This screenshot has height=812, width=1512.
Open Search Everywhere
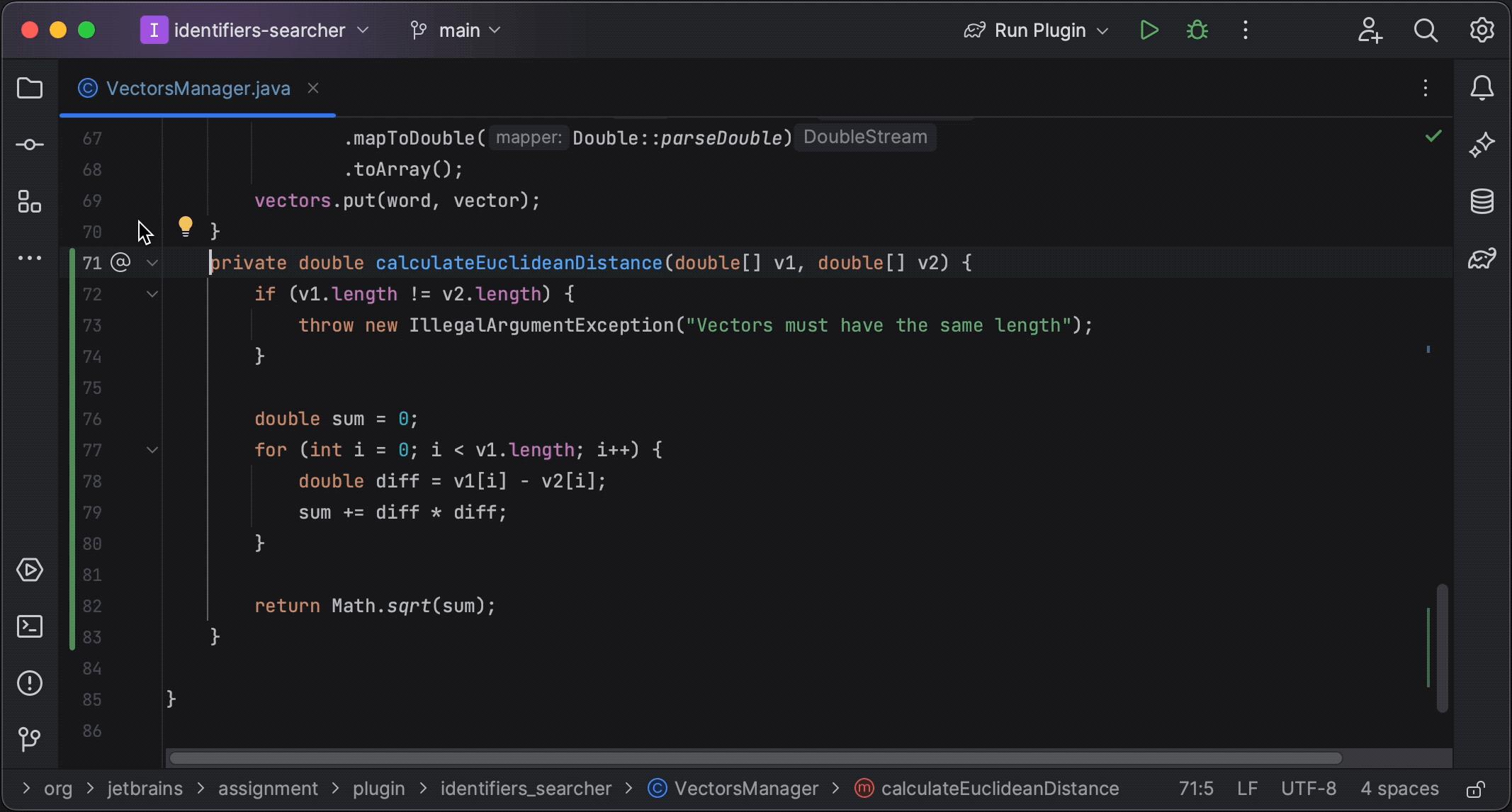[x=1426, y=30]
